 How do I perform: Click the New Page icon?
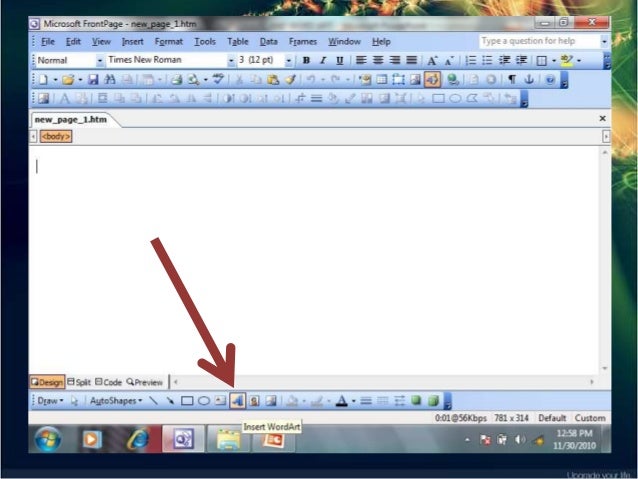[x=44, y=79]
